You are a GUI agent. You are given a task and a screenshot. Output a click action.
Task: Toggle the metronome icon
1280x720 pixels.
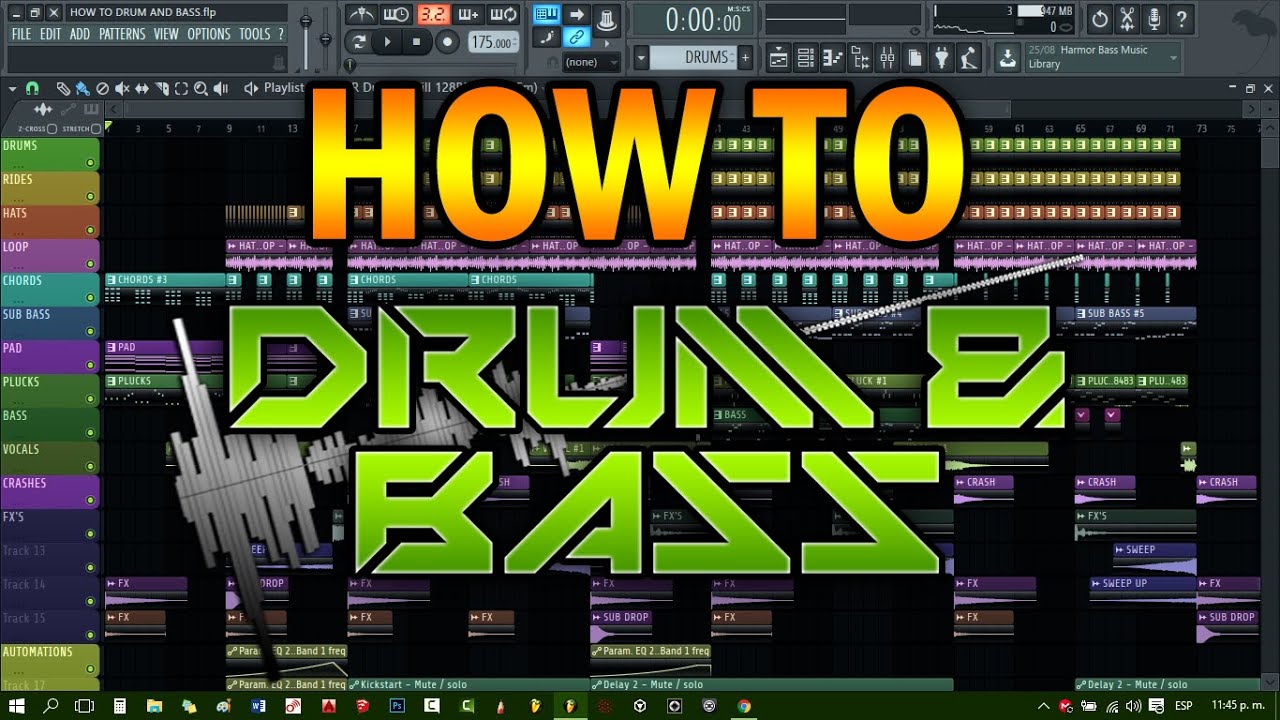tap(360, 14)
